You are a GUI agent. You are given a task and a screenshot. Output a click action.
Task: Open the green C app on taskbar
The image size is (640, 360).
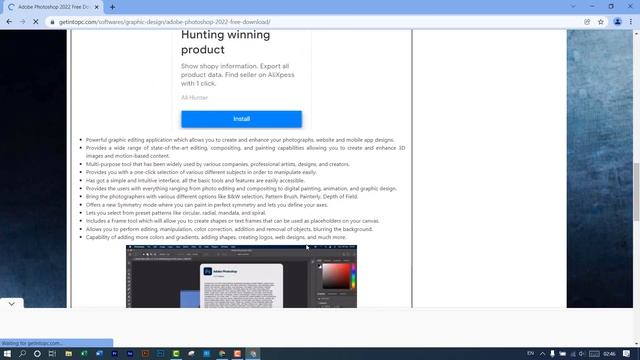click(176, 353)
